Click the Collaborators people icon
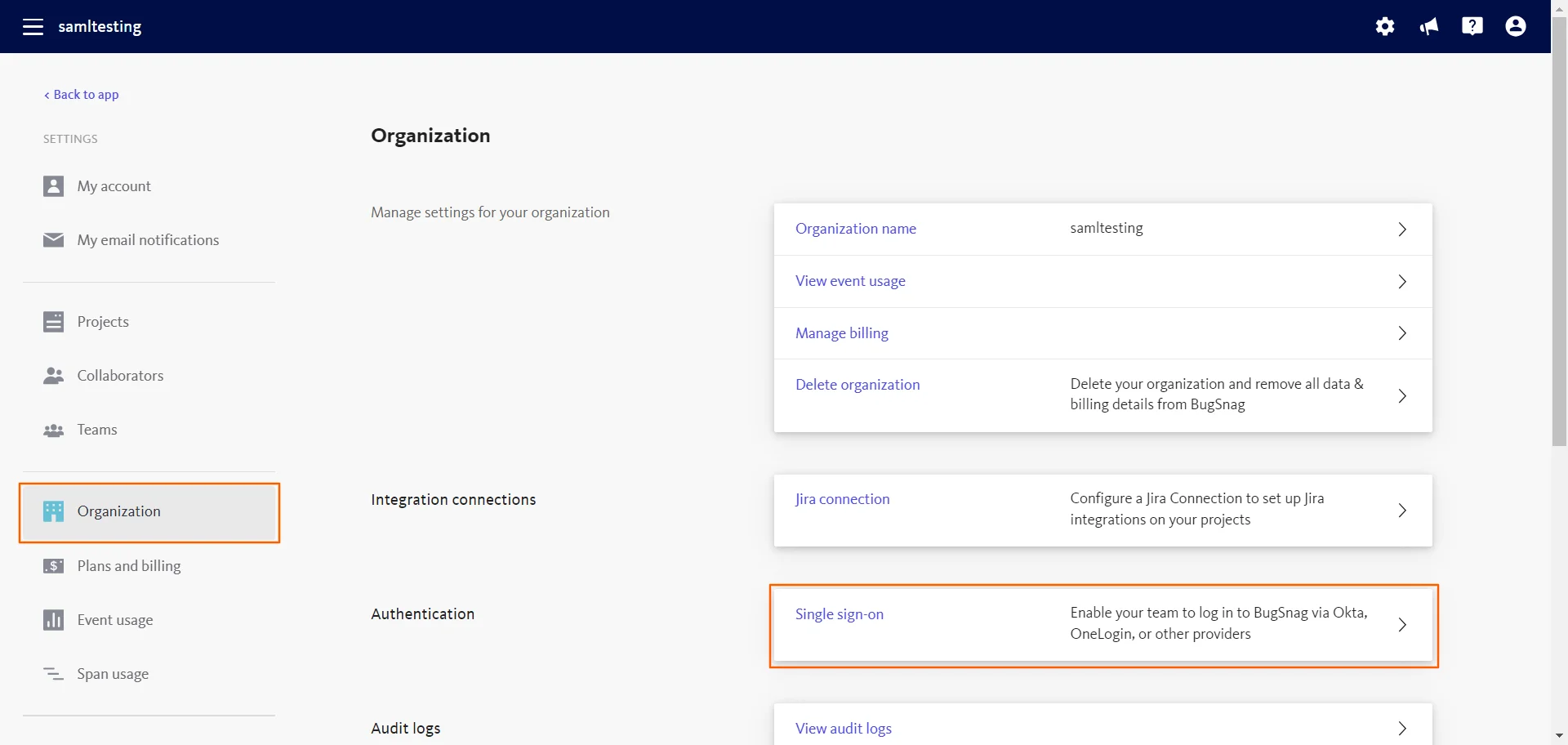Image resolution: width=1568 pixels, height=745 pixels. tap(53, 376)
